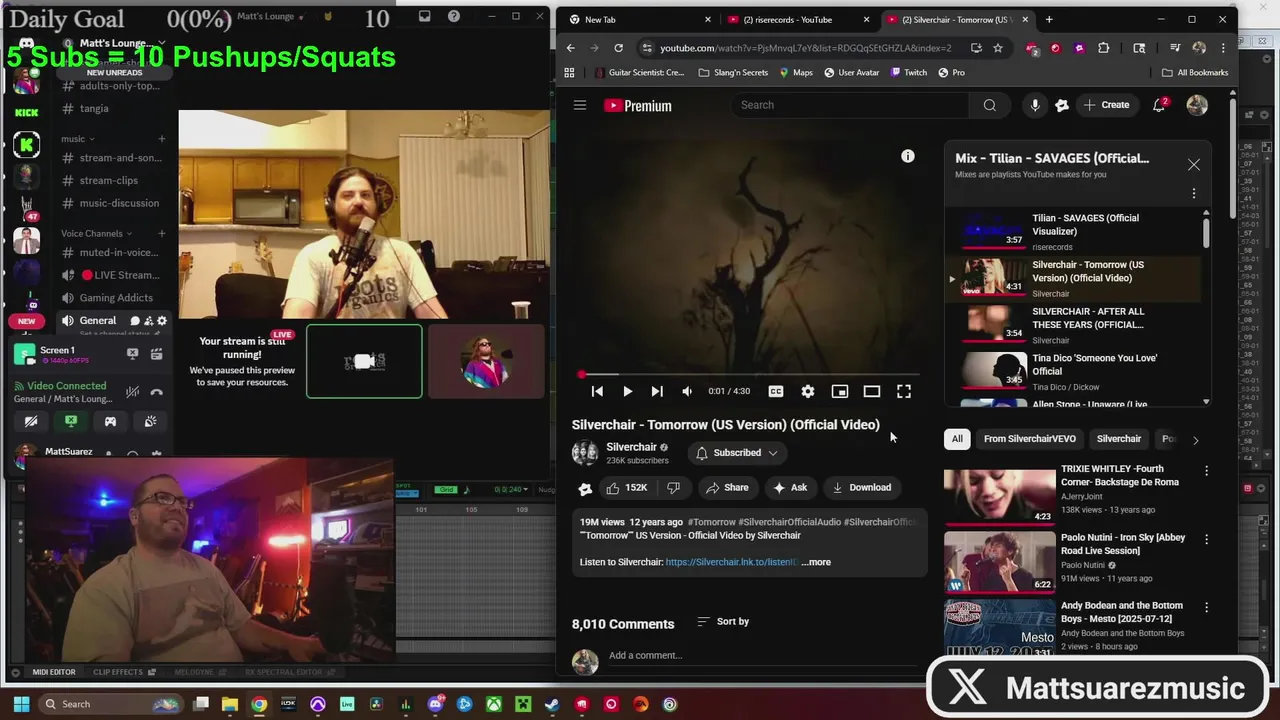Open the Silverchair.lnk.to listen link
The height and width of the screenshot is (720, 1280).
(731, 562)
